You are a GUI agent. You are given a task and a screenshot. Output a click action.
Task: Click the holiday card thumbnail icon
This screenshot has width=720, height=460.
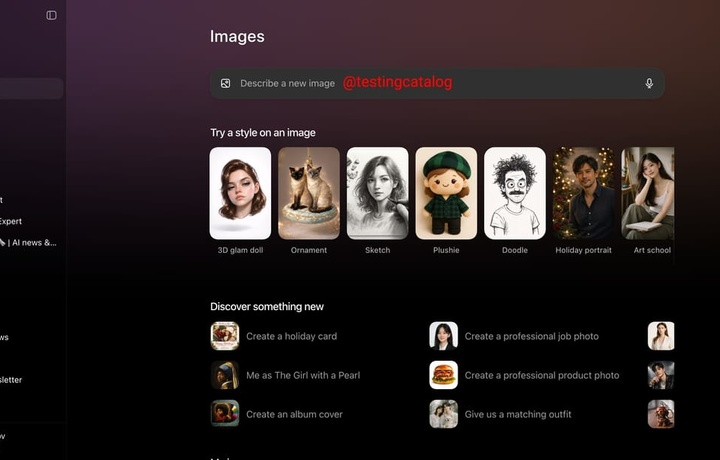pyautogui.click(x=224, y=336)
